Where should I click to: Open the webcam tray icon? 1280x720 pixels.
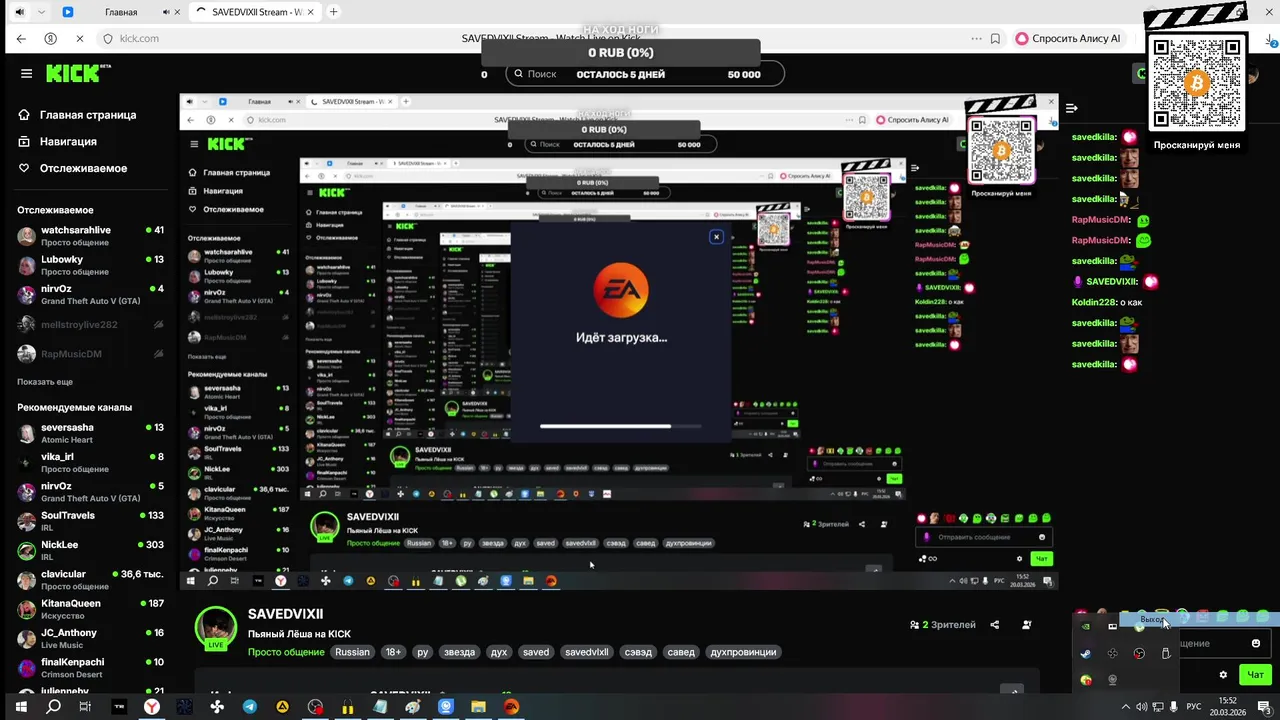coord(1112,680)
